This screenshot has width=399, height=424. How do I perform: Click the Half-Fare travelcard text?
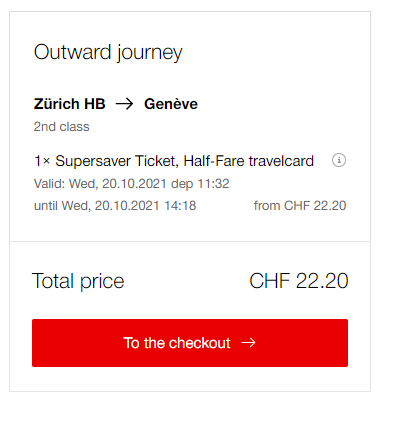[x=249, y=161]
